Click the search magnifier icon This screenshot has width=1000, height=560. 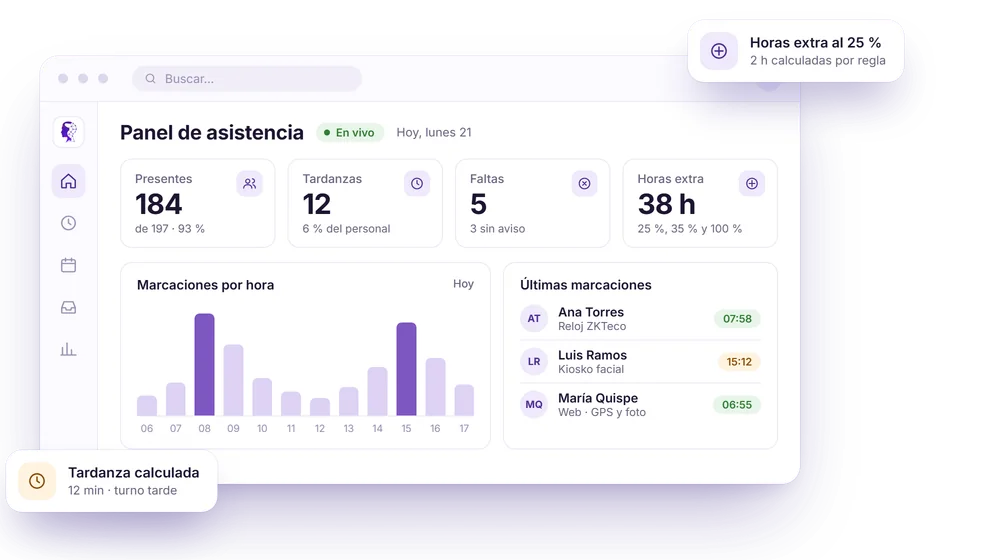[151, 78]
